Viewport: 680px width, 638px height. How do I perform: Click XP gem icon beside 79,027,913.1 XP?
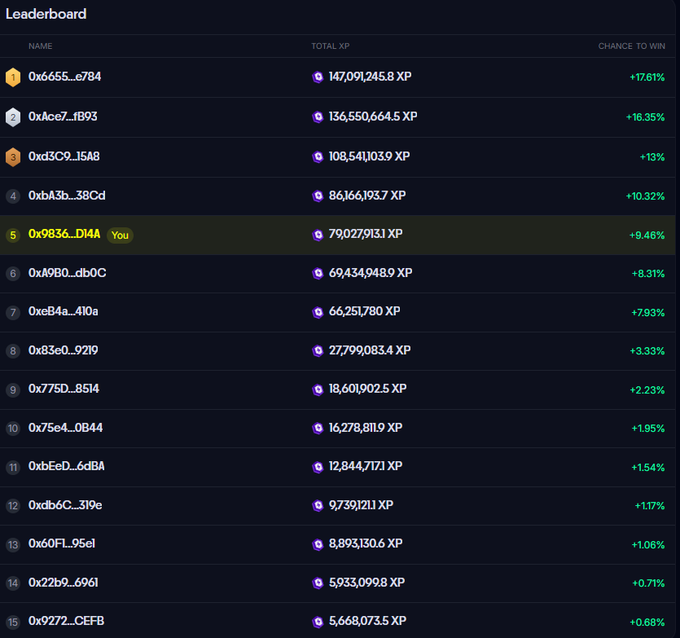click(x=318, y=235)
